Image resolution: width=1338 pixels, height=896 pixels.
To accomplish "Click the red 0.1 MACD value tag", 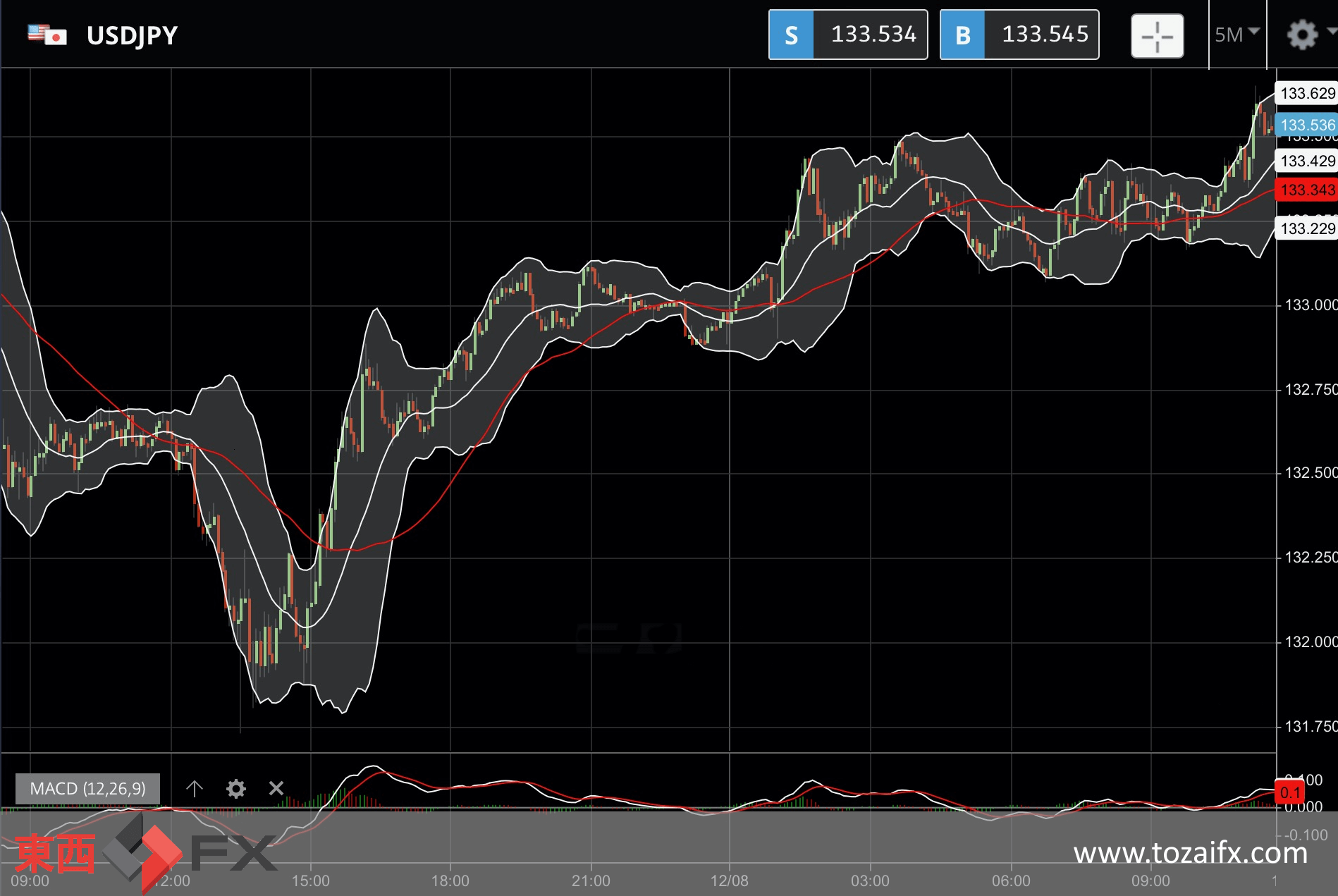I will click(x=1290, y=792).
